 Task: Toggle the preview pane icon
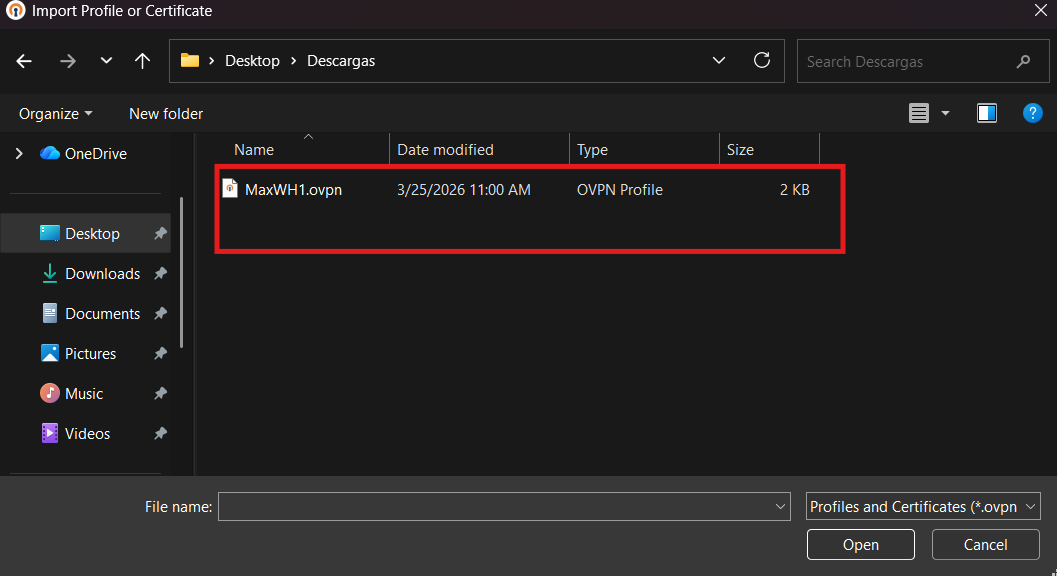tap(987, 113)
